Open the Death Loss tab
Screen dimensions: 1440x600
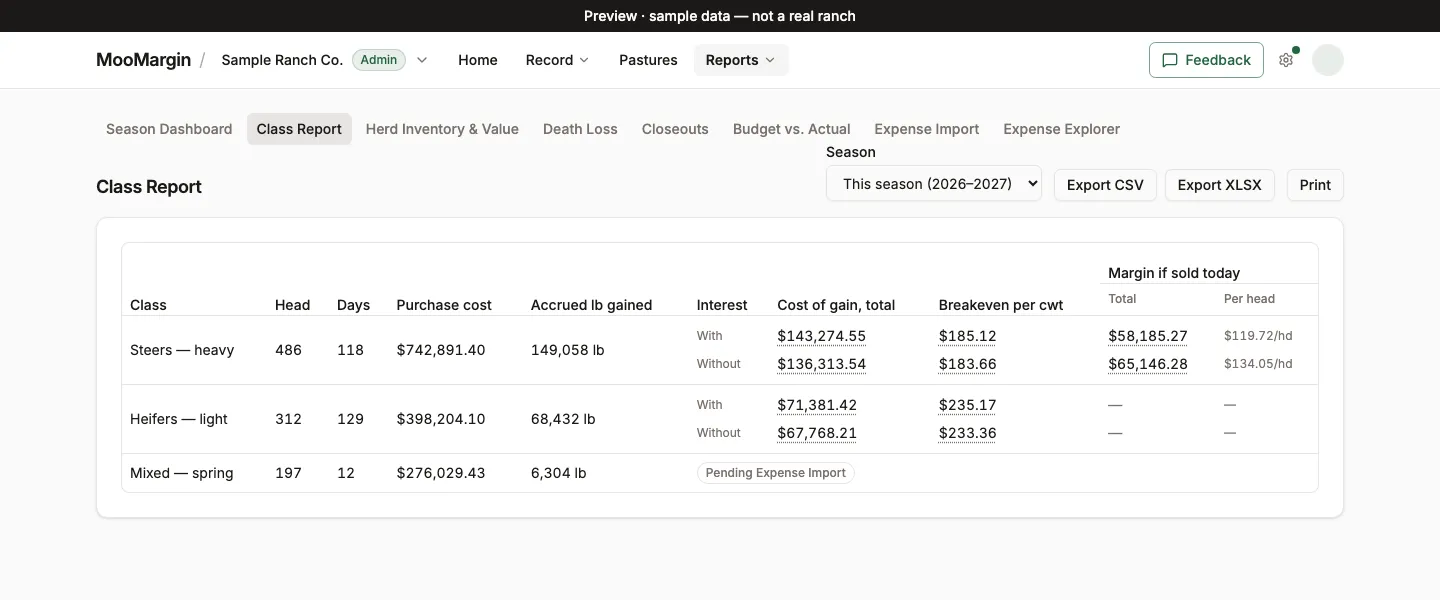tap(580, 129)
